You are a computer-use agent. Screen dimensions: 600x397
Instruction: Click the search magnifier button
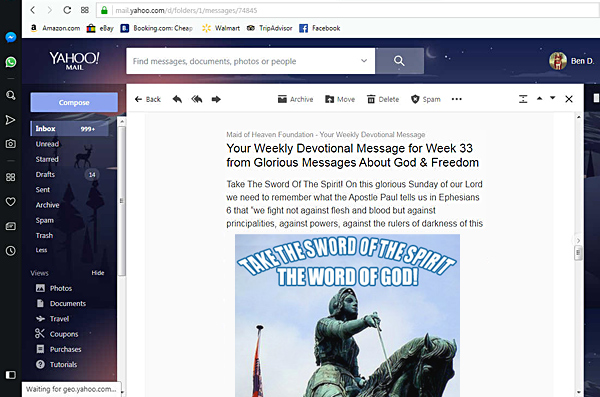point(399,61)
